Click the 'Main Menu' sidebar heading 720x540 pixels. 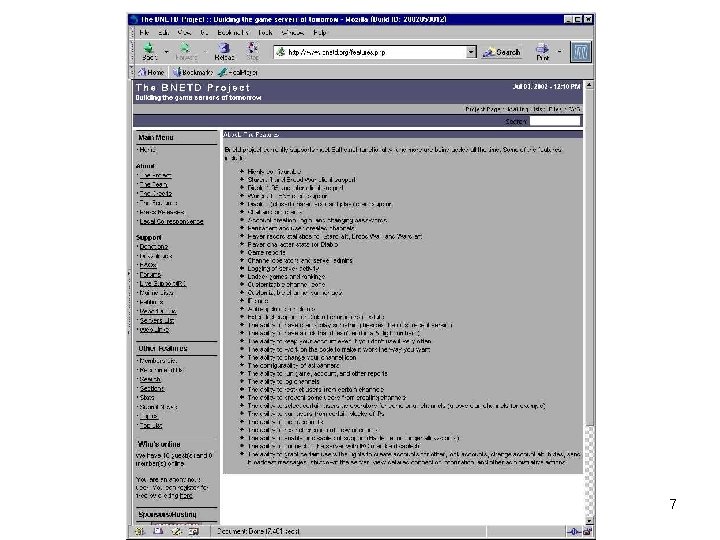coord(156,137)
